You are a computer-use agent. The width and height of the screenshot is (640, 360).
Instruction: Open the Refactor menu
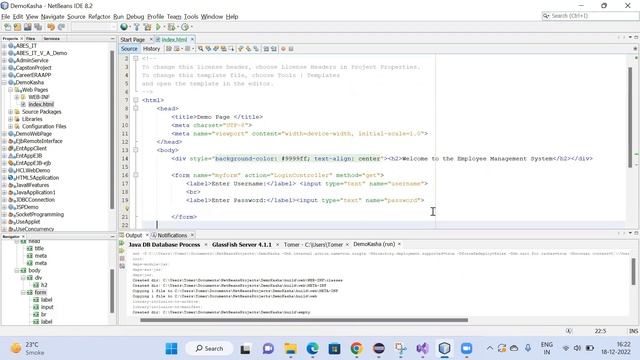point(99,17)
